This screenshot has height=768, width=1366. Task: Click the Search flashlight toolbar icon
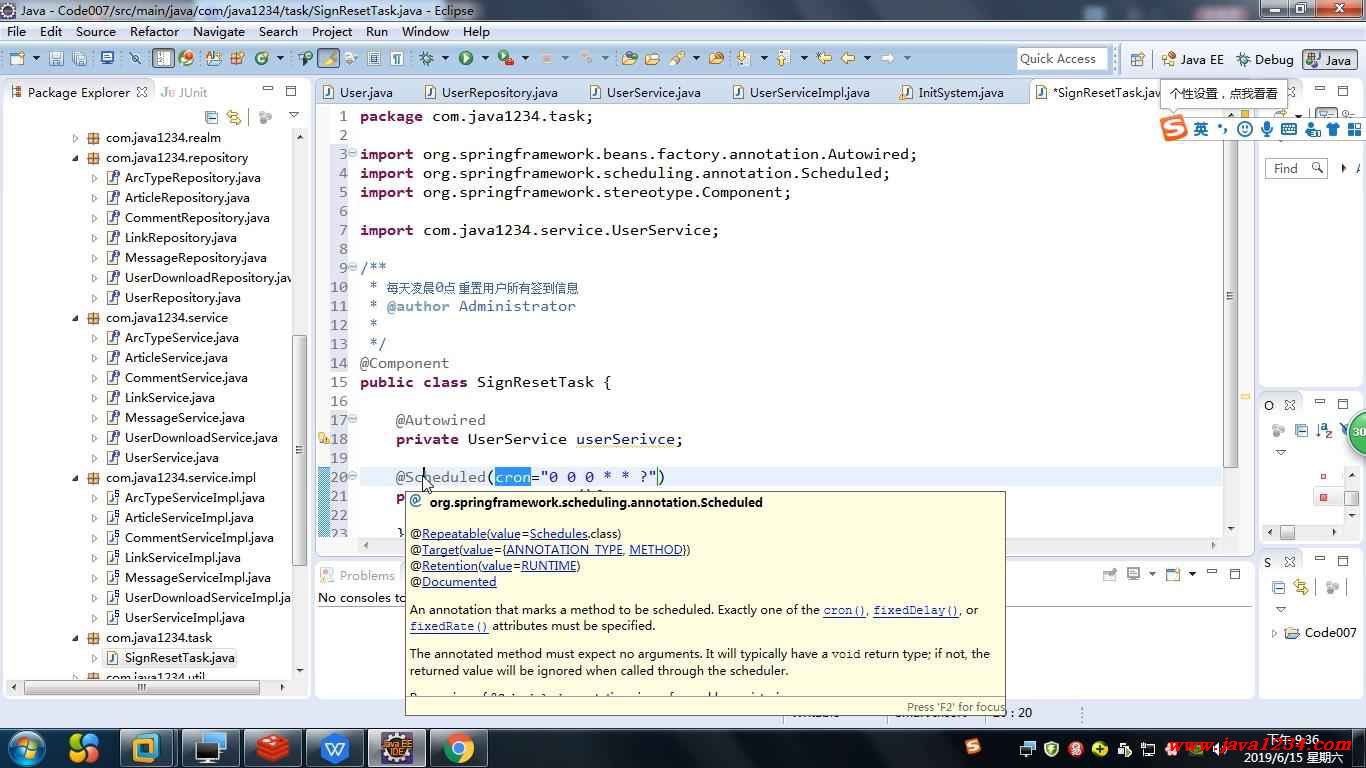[677, 58]
